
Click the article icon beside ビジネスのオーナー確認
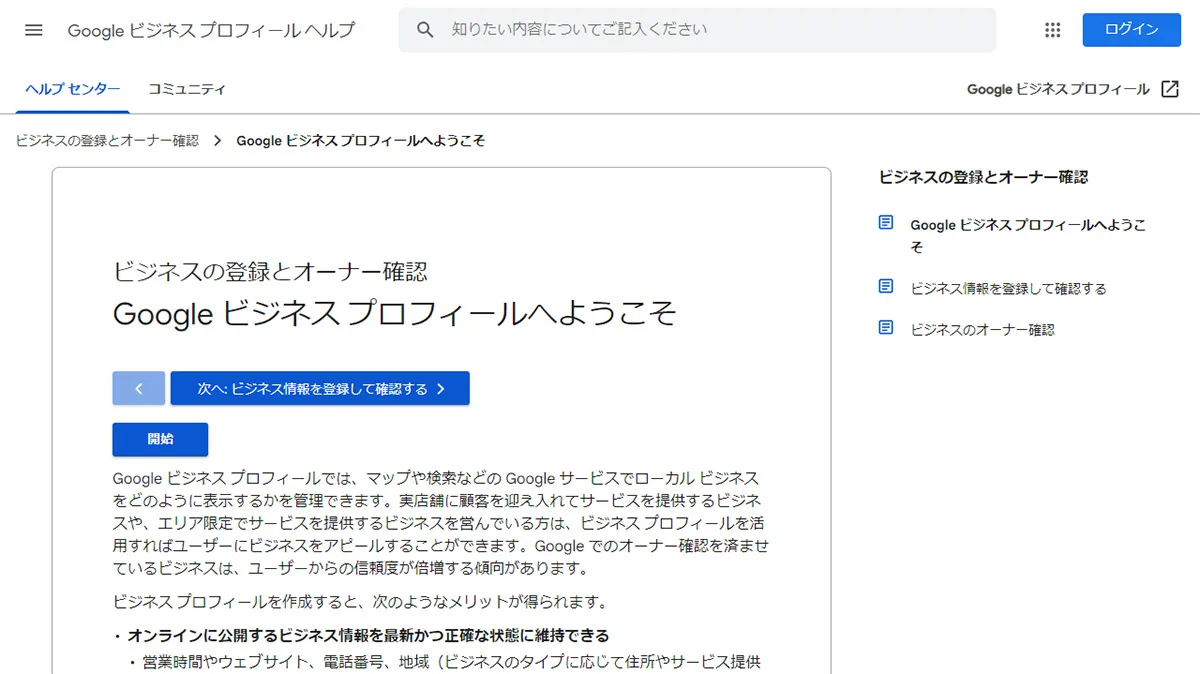pos(885,326)
